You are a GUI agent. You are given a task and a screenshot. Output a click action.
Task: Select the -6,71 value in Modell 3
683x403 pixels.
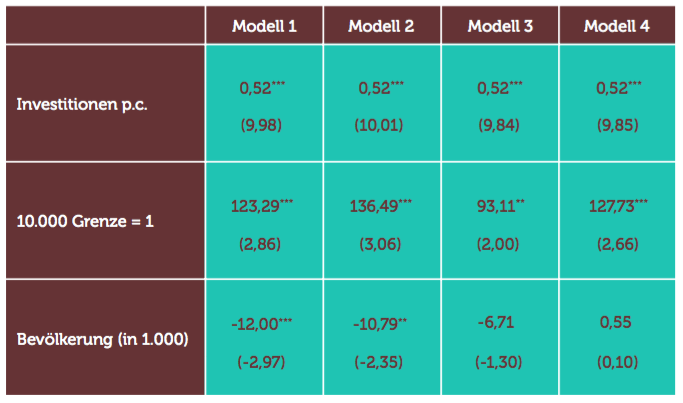tap(496, 322)
